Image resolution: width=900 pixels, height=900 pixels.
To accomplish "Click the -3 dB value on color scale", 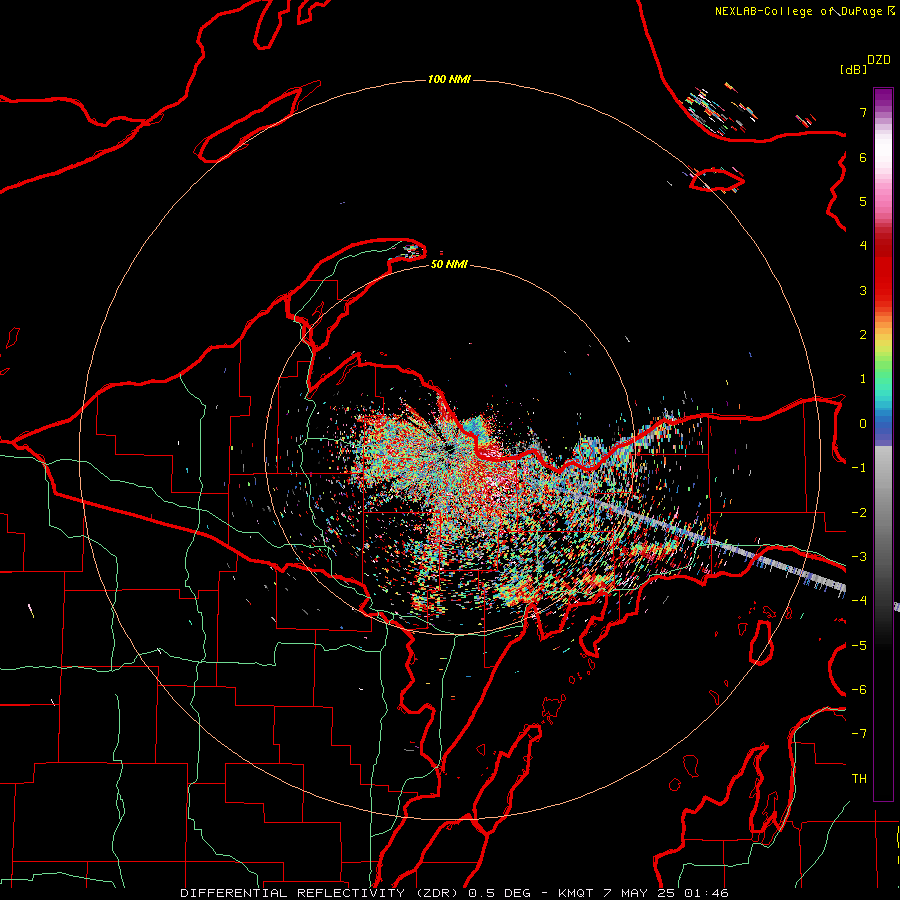I will click(859, 557).
